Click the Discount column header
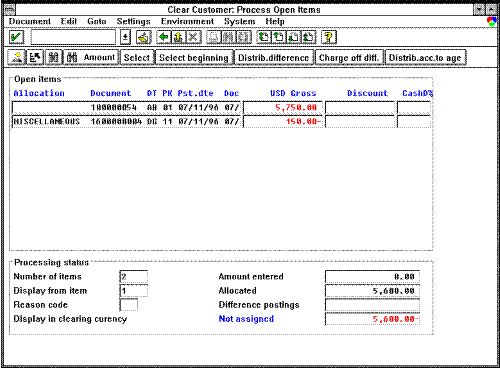The height and width of the screenshot is (368, 500). (x=367, y=93)
